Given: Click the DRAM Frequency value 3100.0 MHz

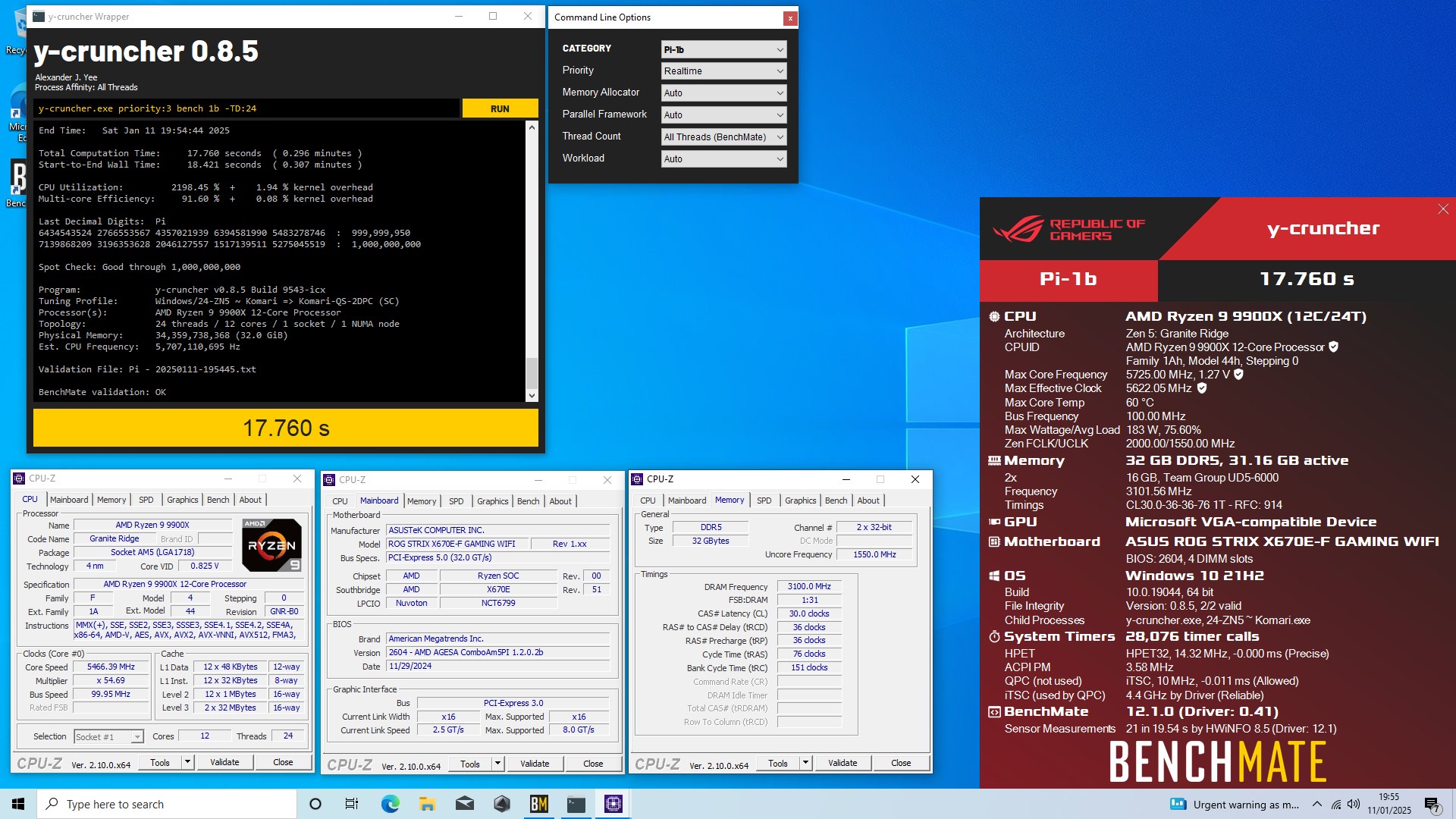Looking at the screenshot, I should coord(809,586).
